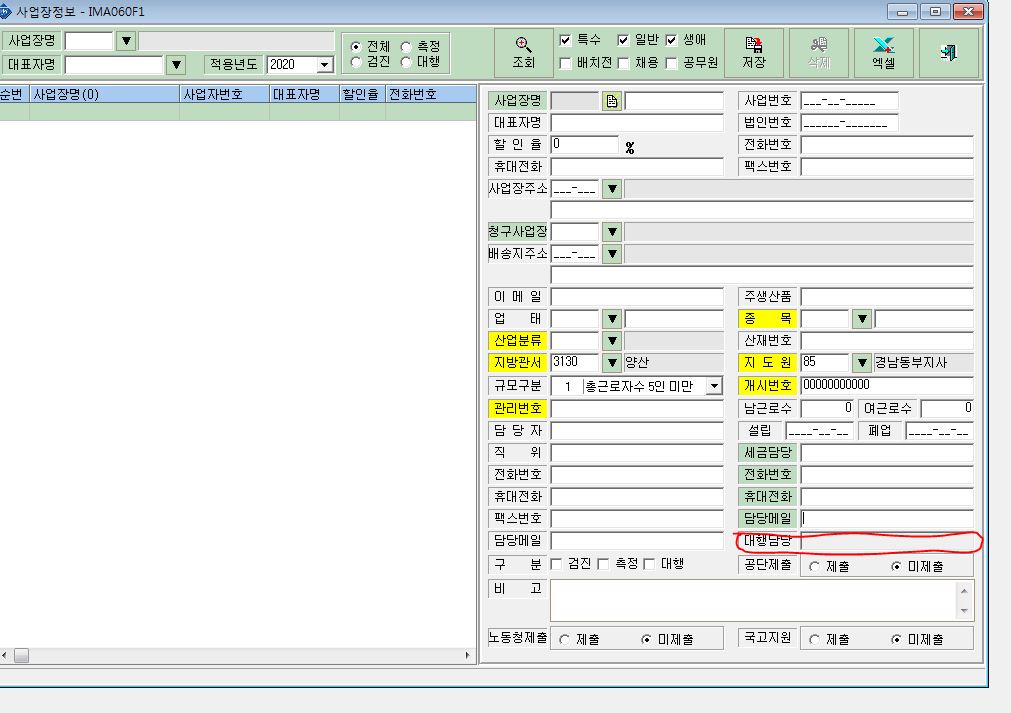Export data with the 엑셀 icon
The height and width of the screenshot is (713, 1011).
click(883, 53)
